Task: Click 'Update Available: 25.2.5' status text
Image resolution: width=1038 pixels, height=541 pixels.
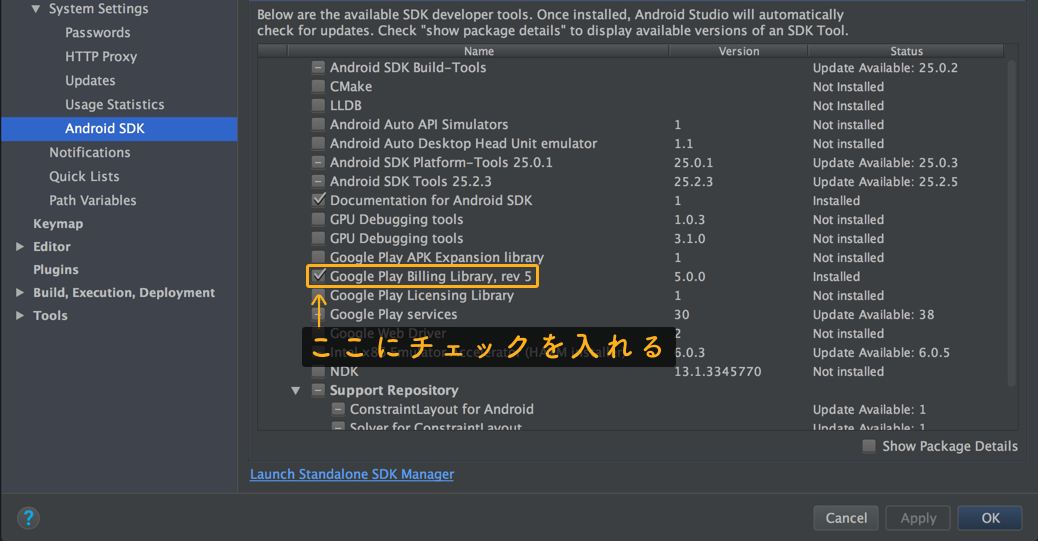Action: click(x=885, y=181)
